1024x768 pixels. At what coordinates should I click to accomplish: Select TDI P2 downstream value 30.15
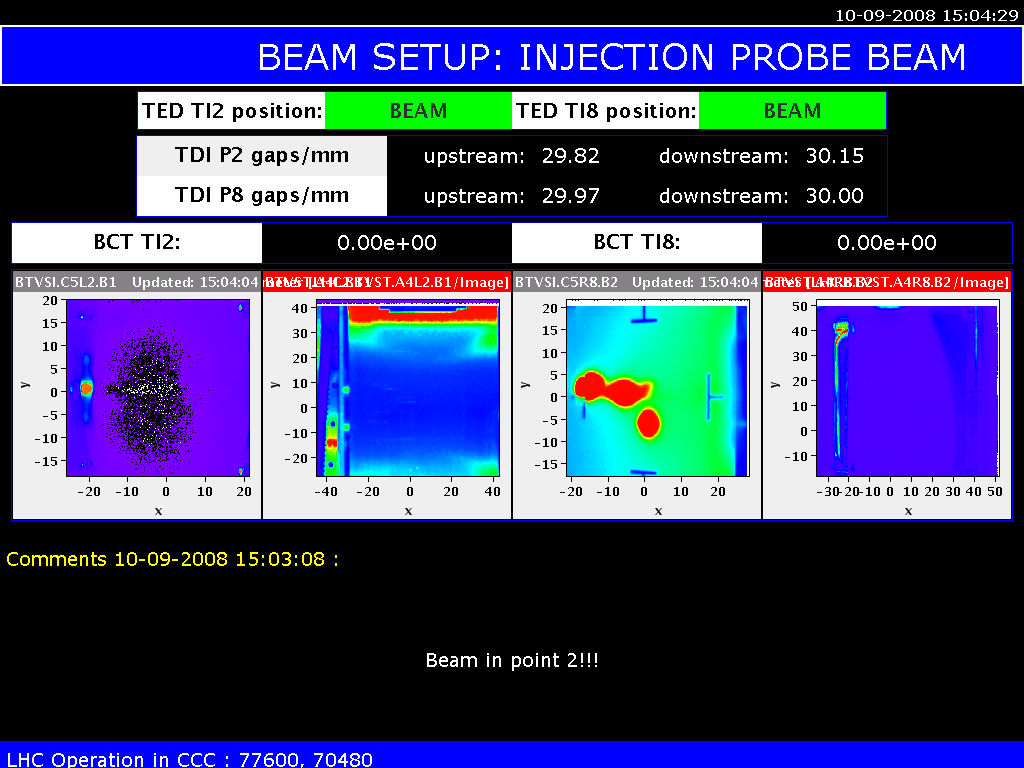(x=834, y=156)
